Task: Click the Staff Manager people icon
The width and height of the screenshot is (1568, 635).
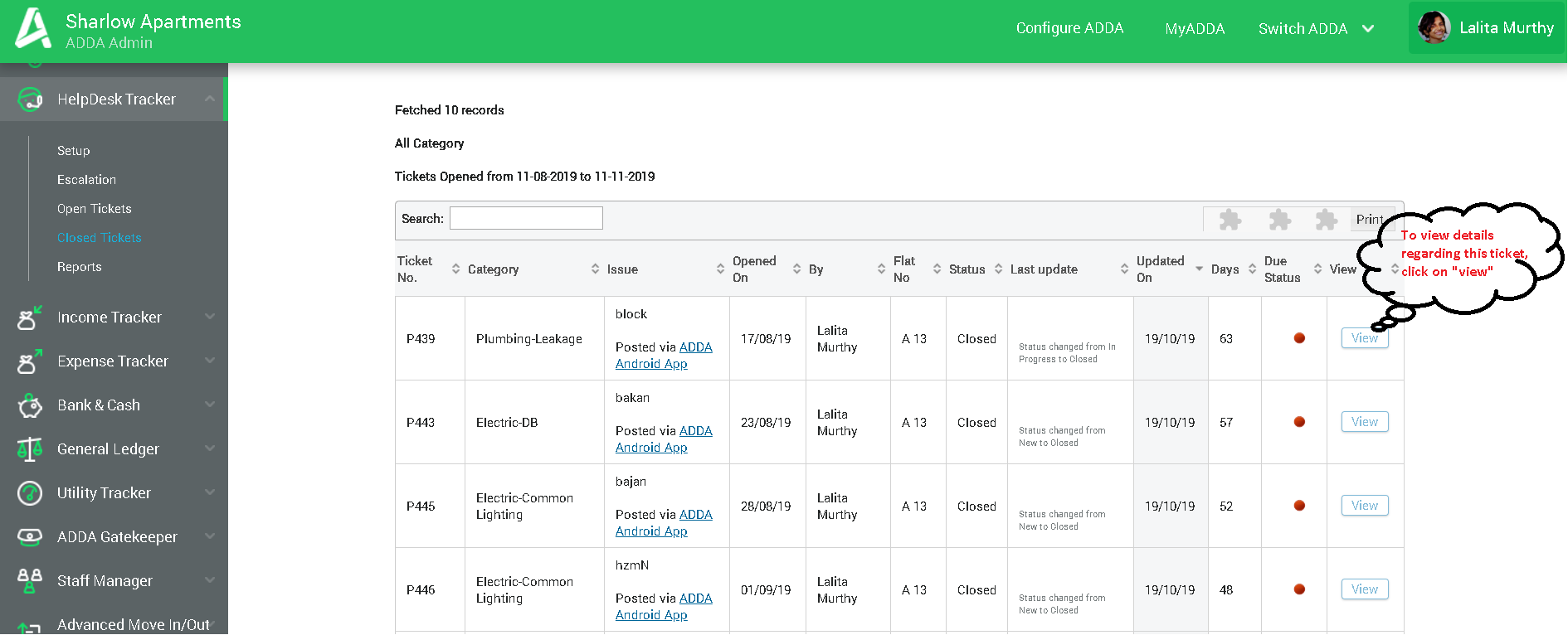Action: coord(30,581)
